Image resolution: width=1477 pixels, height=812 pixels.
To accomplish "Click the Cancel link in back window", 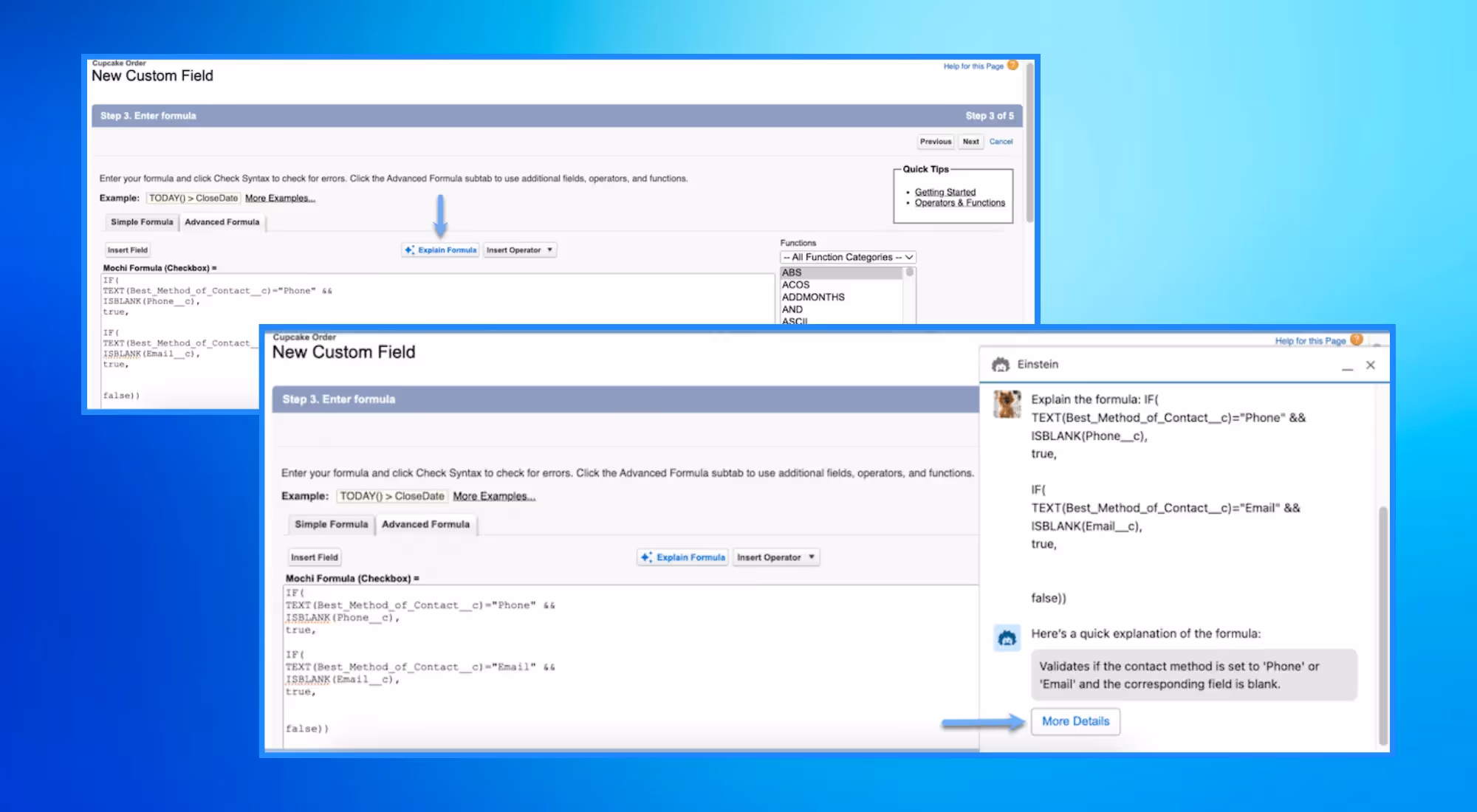I will coord(1001,142).
